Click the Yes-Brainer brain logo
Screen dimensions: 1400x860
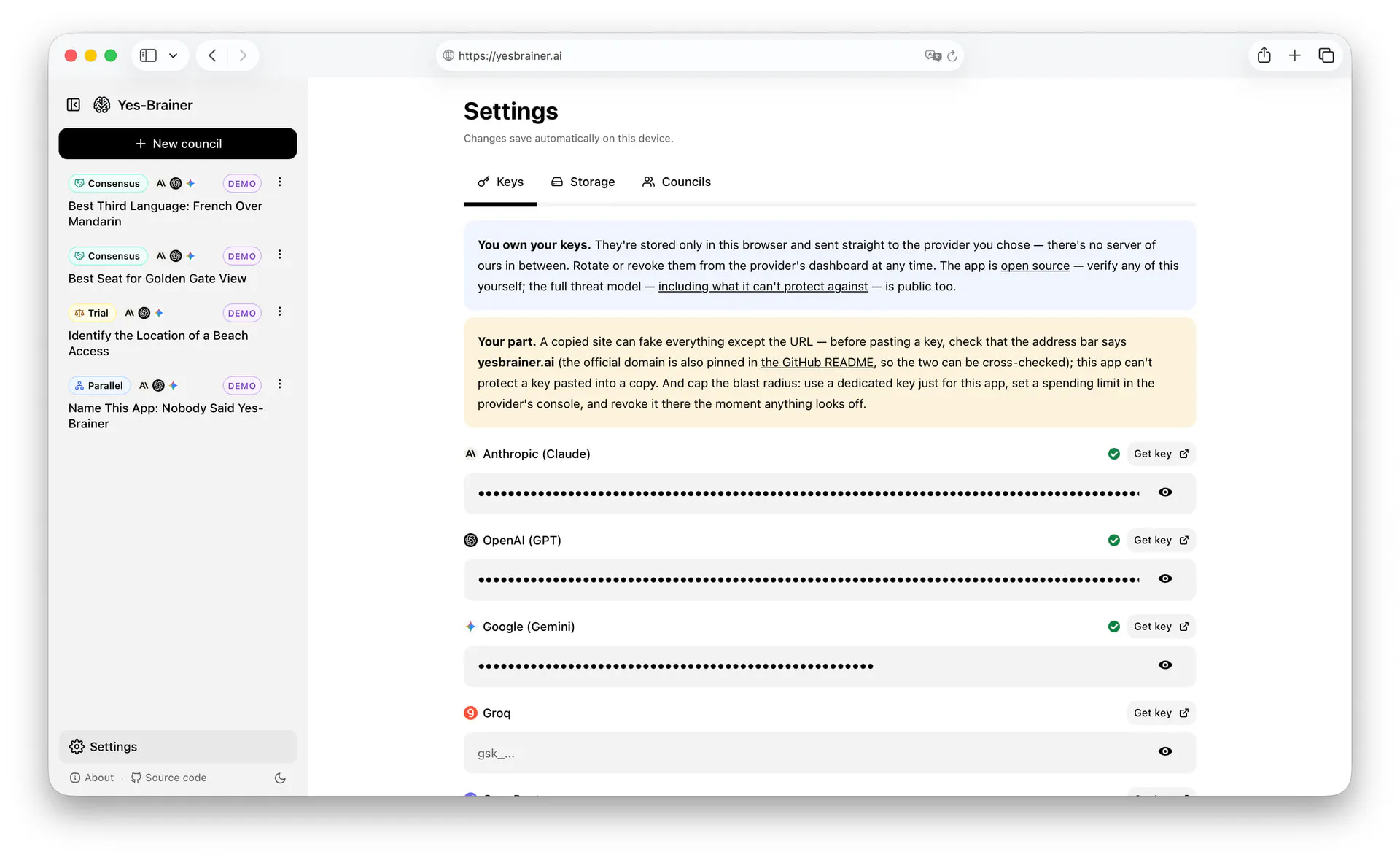point(102,105)
